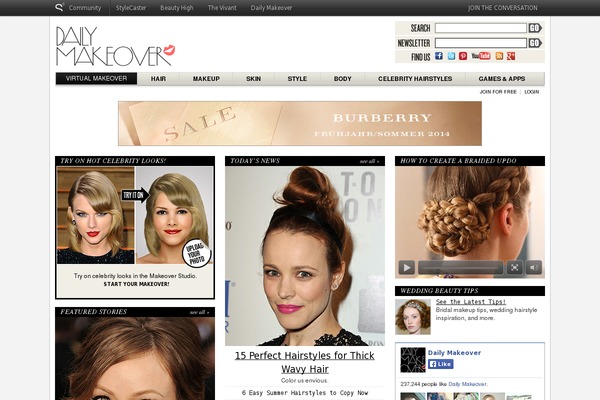The width and height of the screenshot is (600, 400).
Task: Click the Wedding Beauty Tips bride thumbnail
Action: click(413, 317)
